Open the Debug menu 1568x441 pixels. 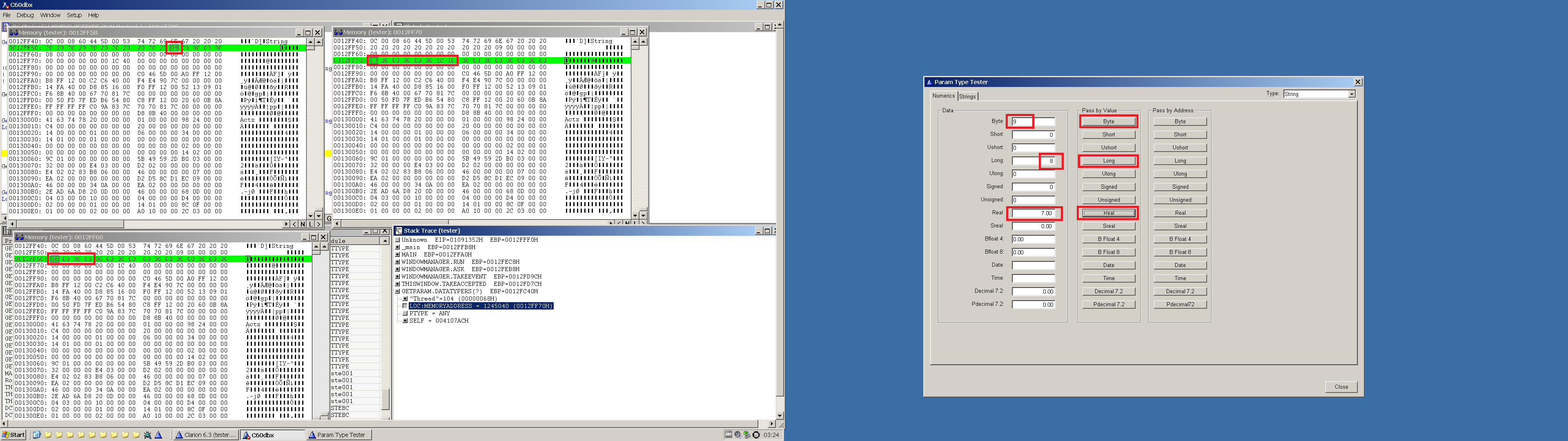[x=25, y=15]
